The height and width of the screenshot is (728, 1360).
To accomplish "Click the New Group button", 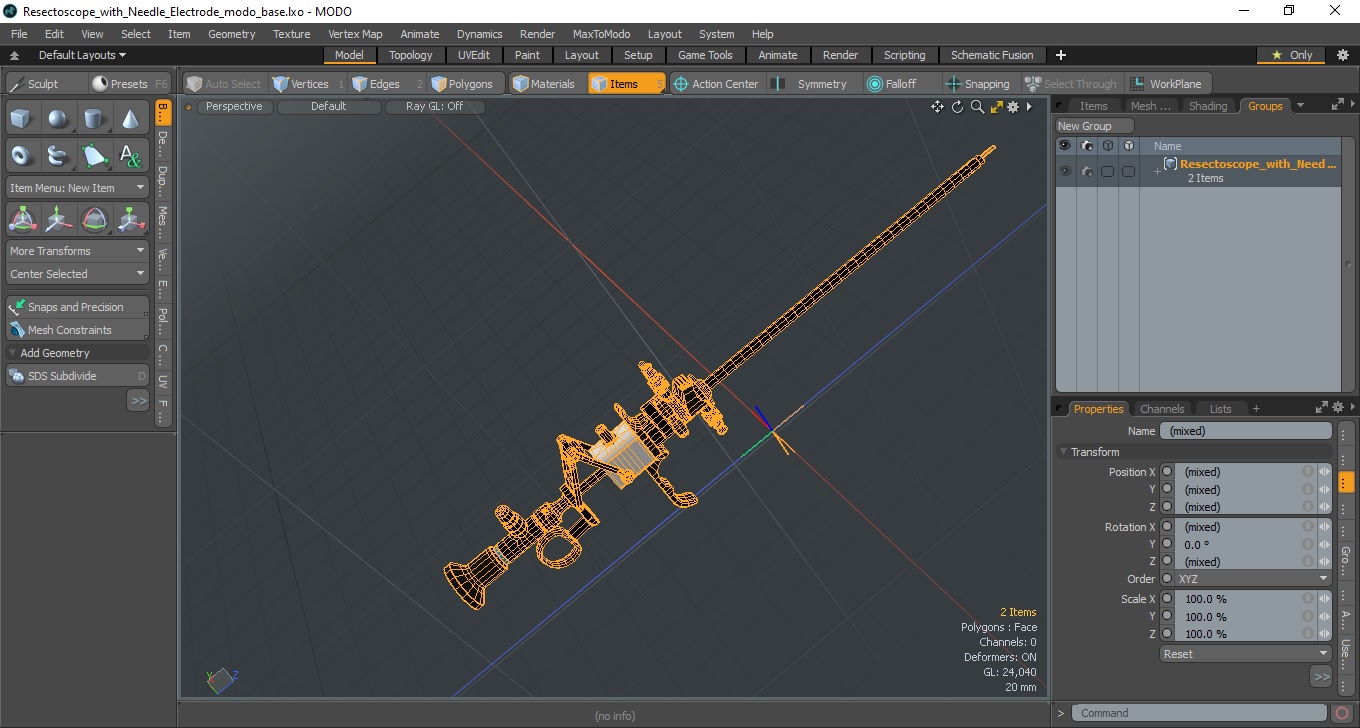I will point(1095,126).
